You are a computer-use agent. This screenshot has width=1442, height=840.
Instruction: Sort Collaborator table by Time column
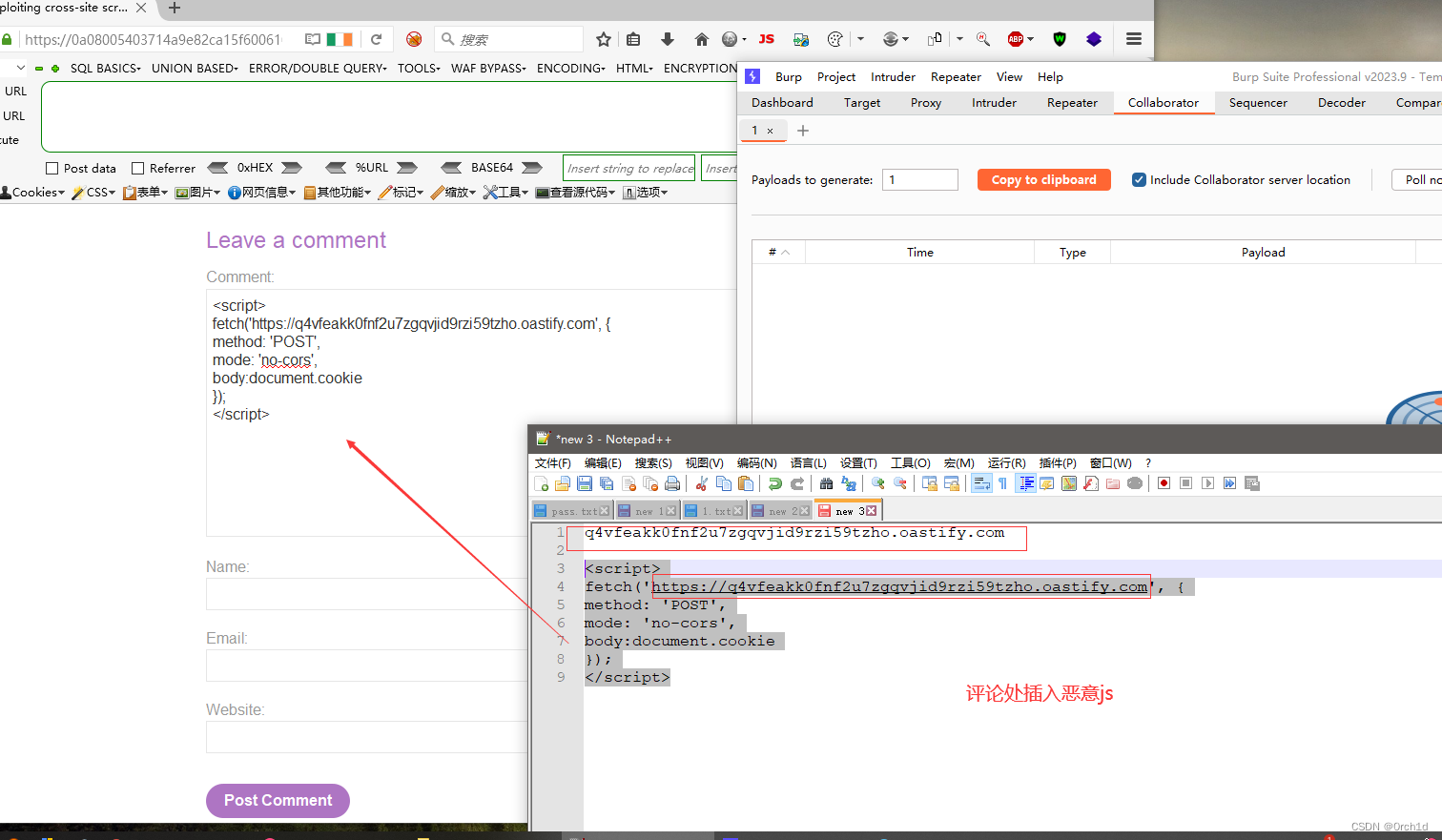pos(919,252)
